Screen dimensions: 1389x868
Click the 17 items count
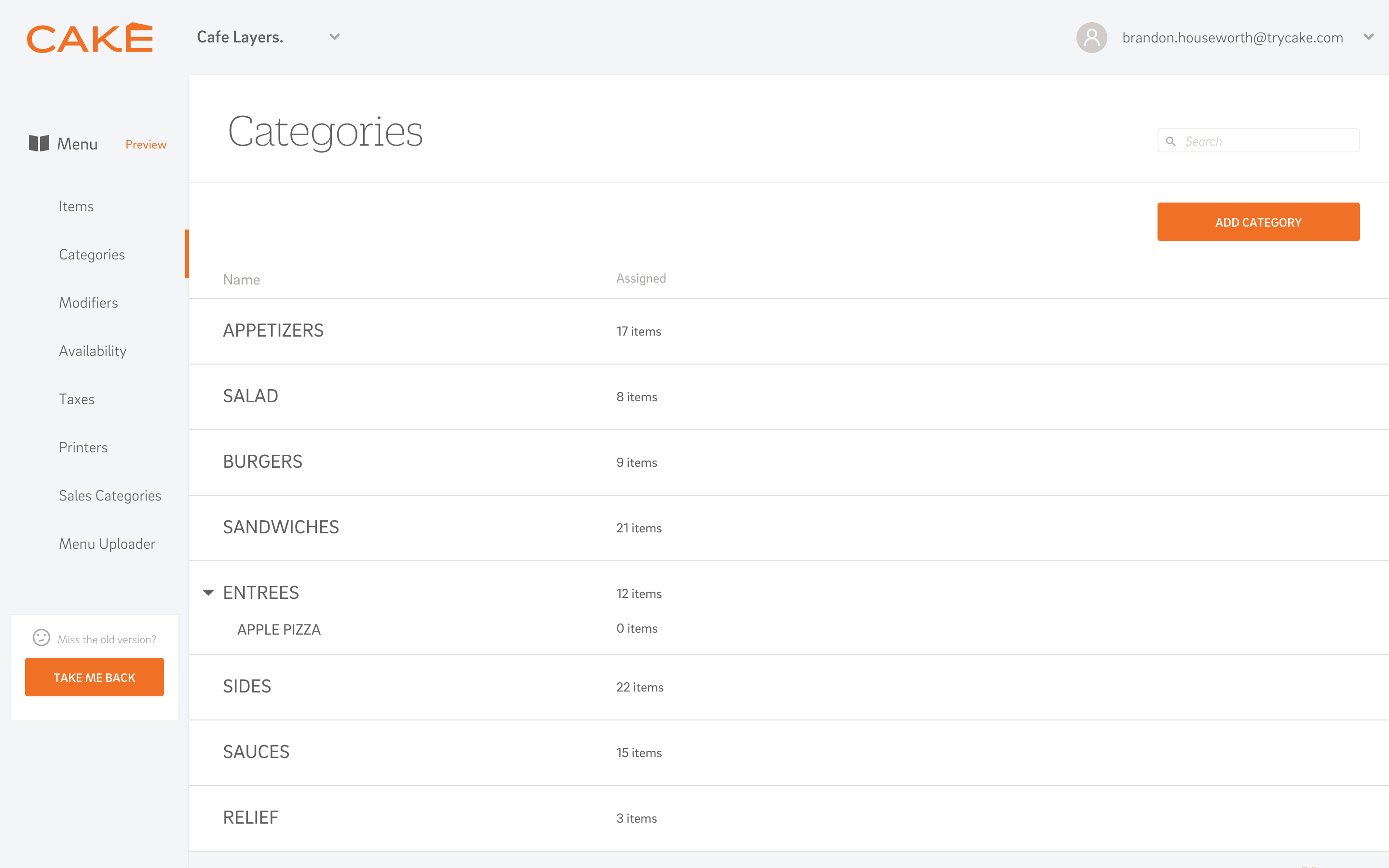coord(639,331)
